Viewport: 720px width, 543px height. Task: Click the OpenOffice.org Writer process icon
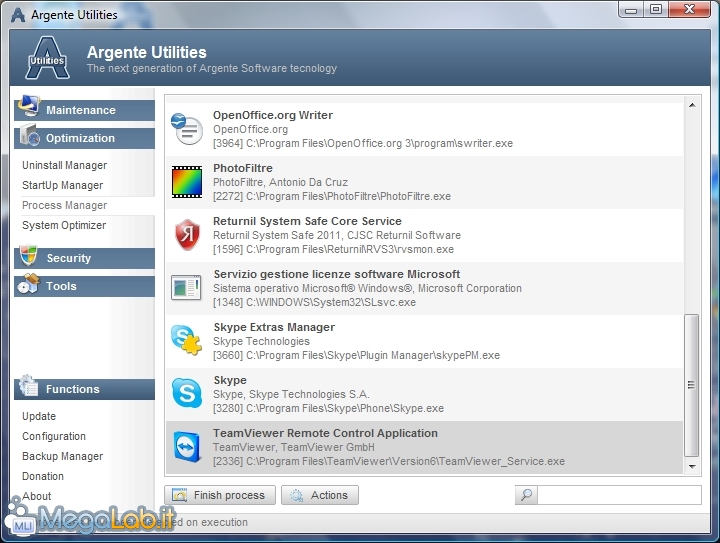click(x=186, y=129)
